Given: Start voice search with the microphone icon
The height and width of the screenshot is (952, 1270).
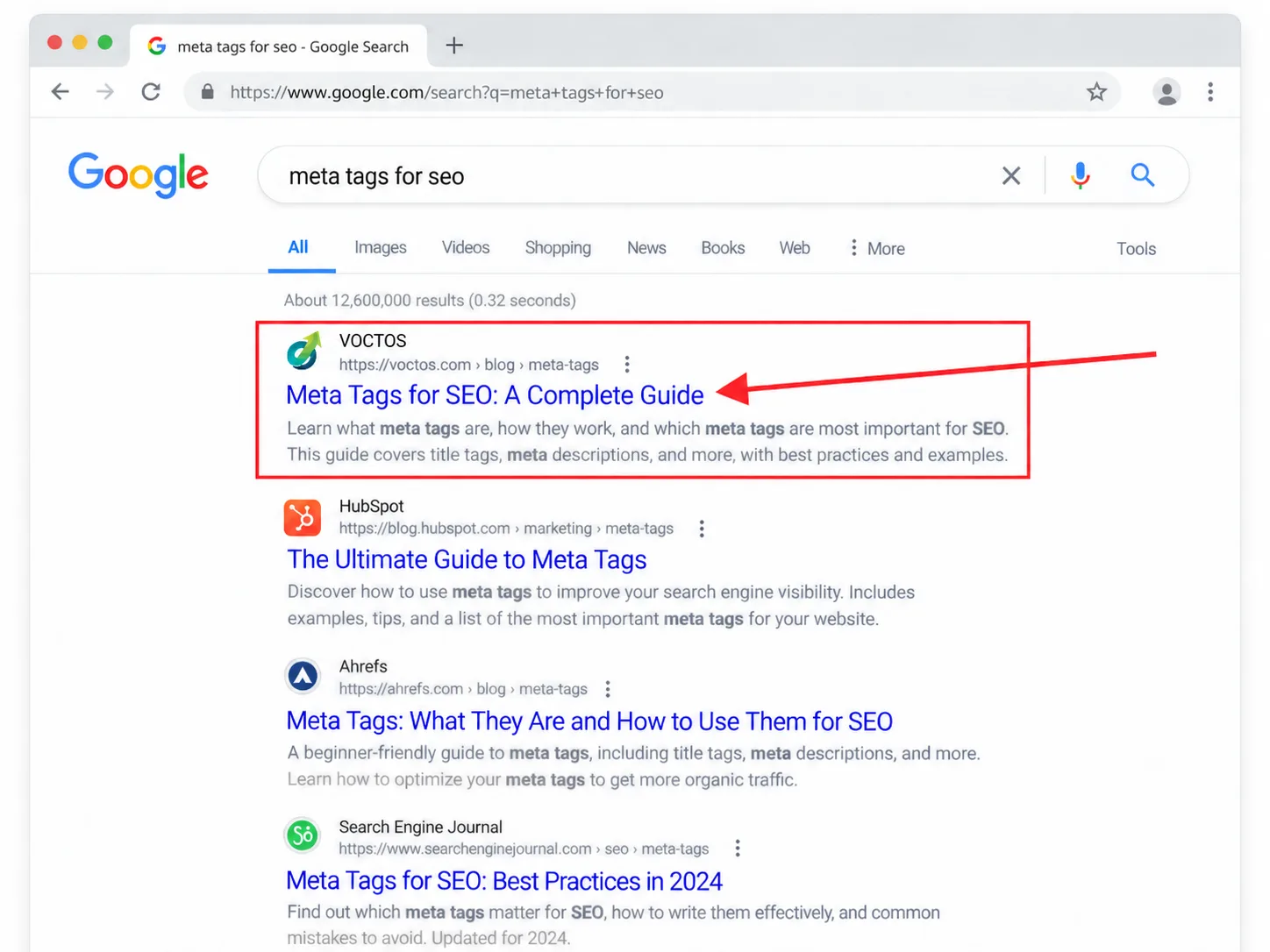Looking at the screenshot, I should tap(1081, 175).
